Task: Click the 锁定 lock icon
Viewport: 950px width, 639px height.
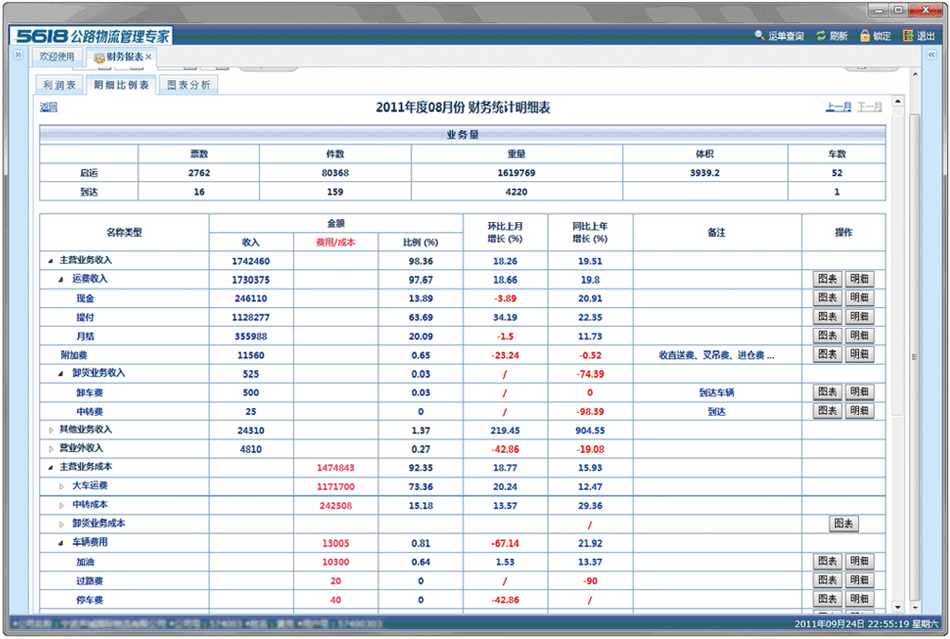Action: click(864, 36)
